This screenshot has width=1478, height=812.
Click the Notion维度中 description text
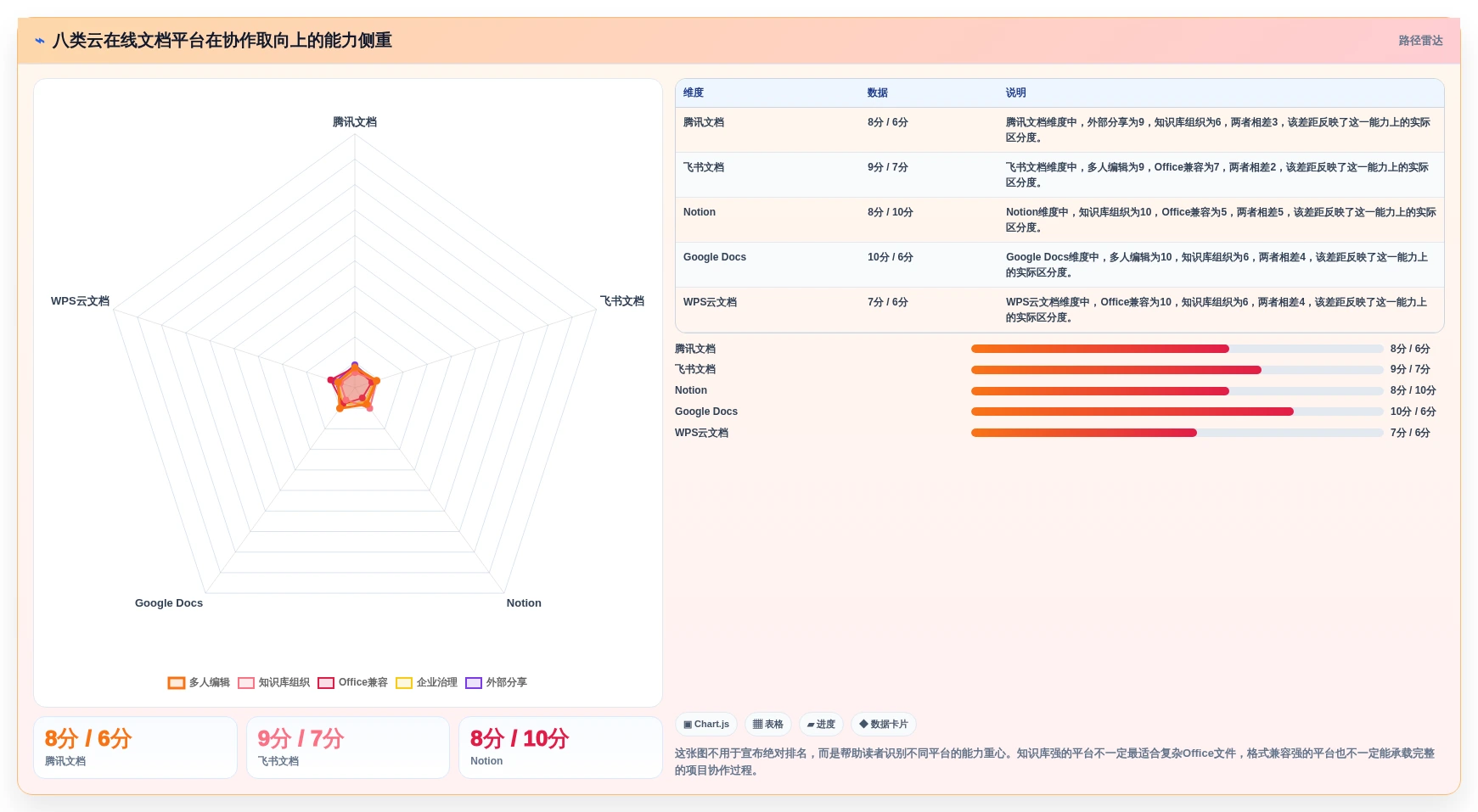[1221, 220]
